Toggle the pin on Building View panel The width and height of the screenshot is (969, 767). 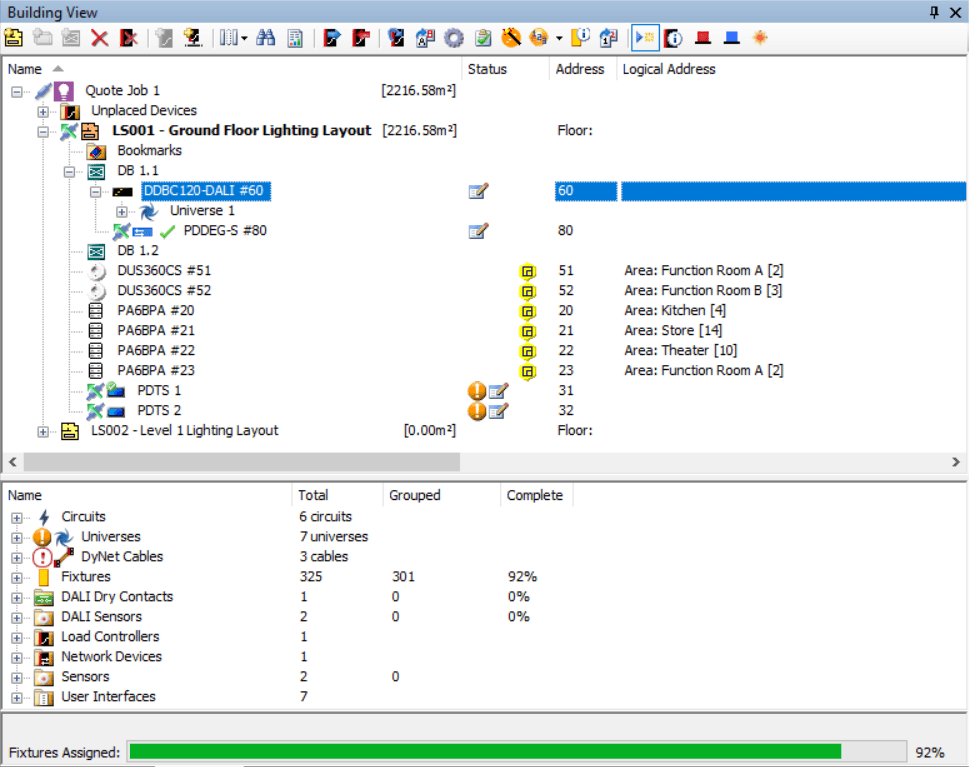click(x=934, y=11)
